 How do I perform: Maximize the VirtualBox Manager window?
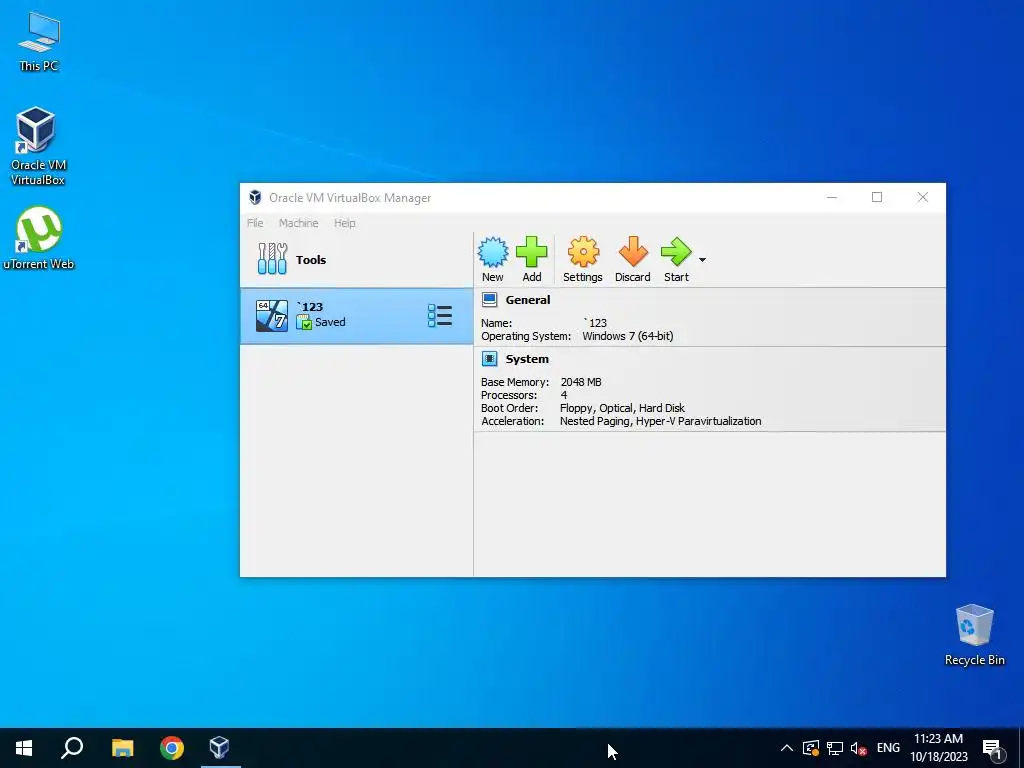point(877,197)
